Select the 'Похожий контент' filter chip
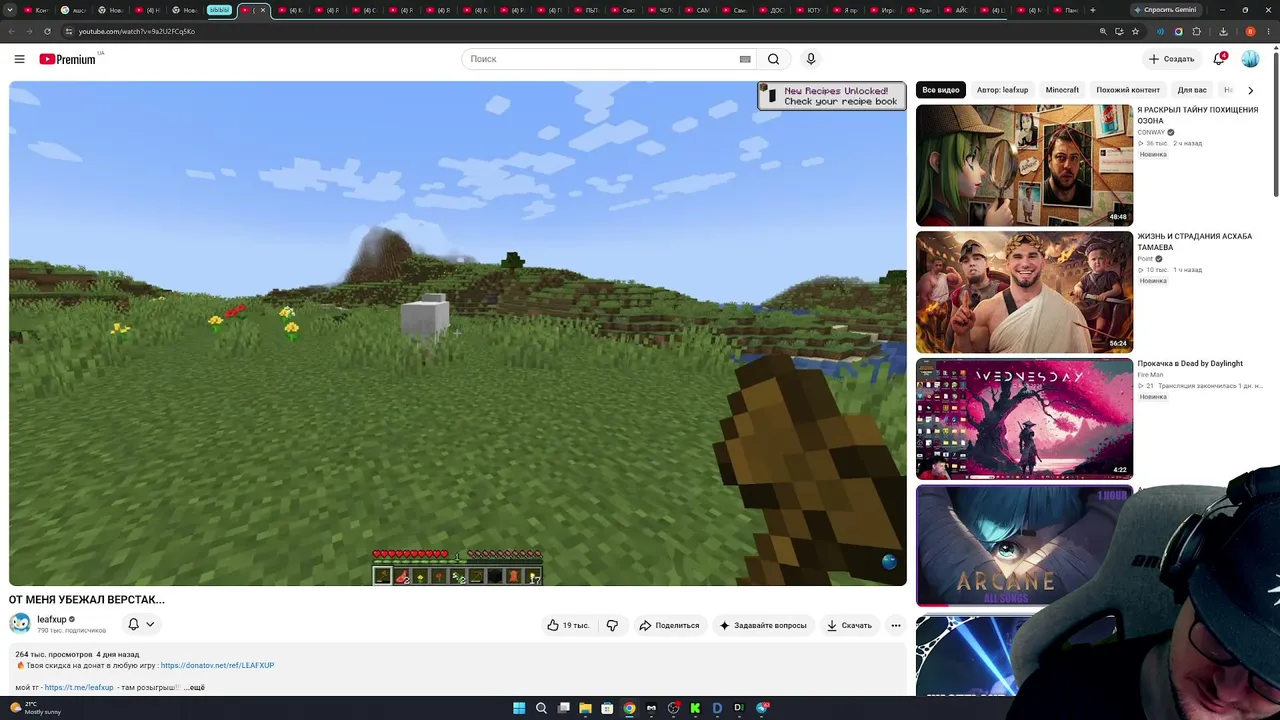Image resolution: width=1280 pixels, height=720 pixels. point(1128,90)
